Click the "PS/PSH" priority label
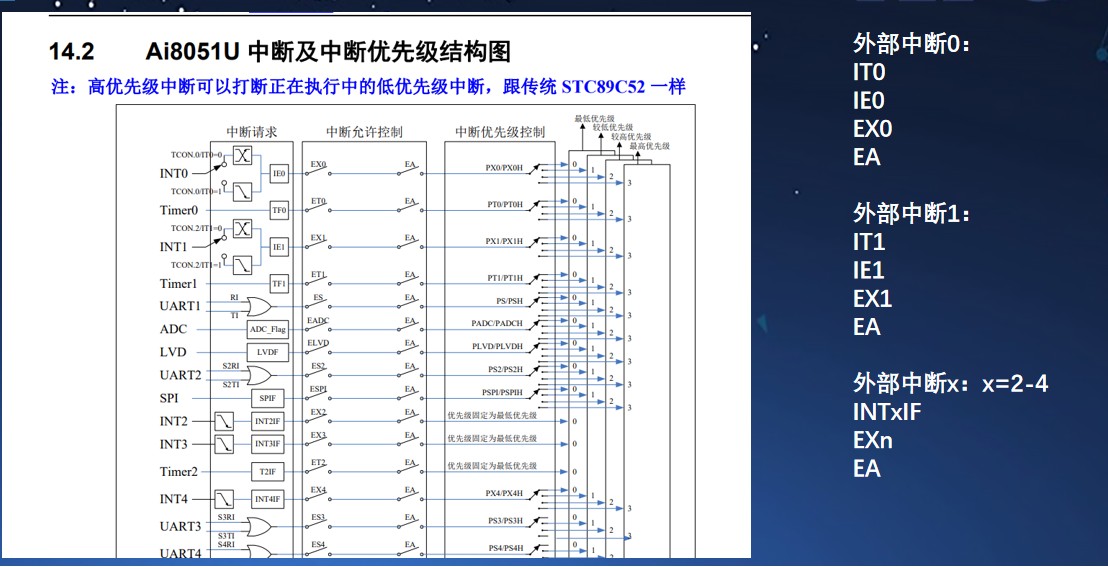The image size is (1108, 569). pos(509,300)
